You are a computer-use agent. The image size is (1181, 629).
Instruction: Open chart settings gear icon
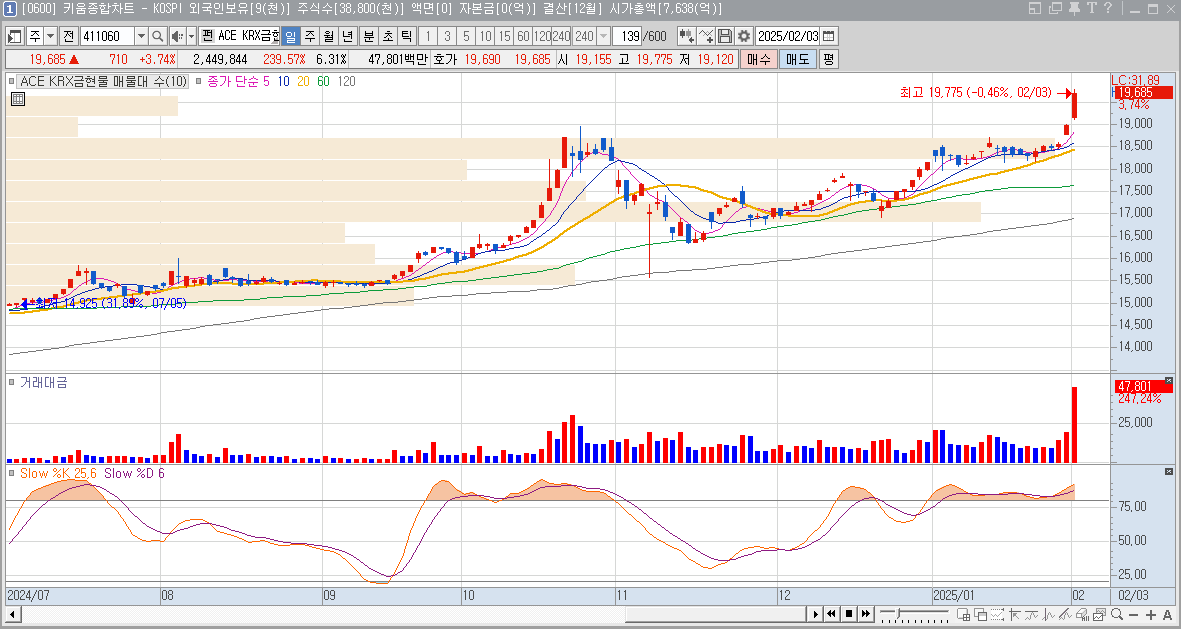743,36
